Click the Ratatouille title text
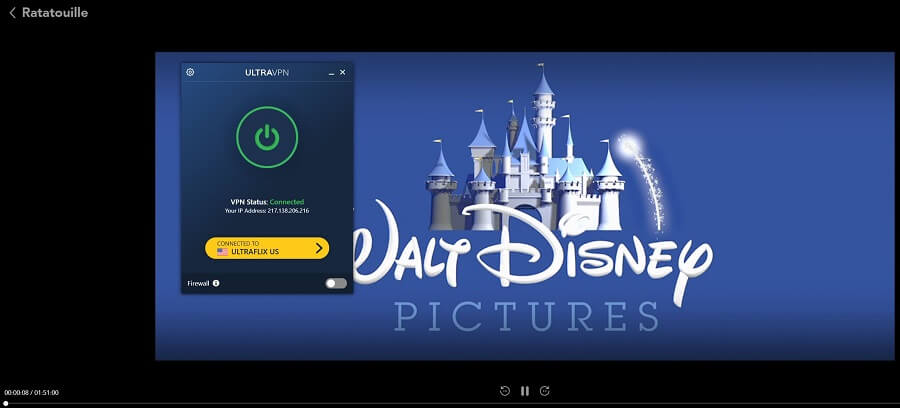Viewport: 900px width, 408px height. [55, 13]
